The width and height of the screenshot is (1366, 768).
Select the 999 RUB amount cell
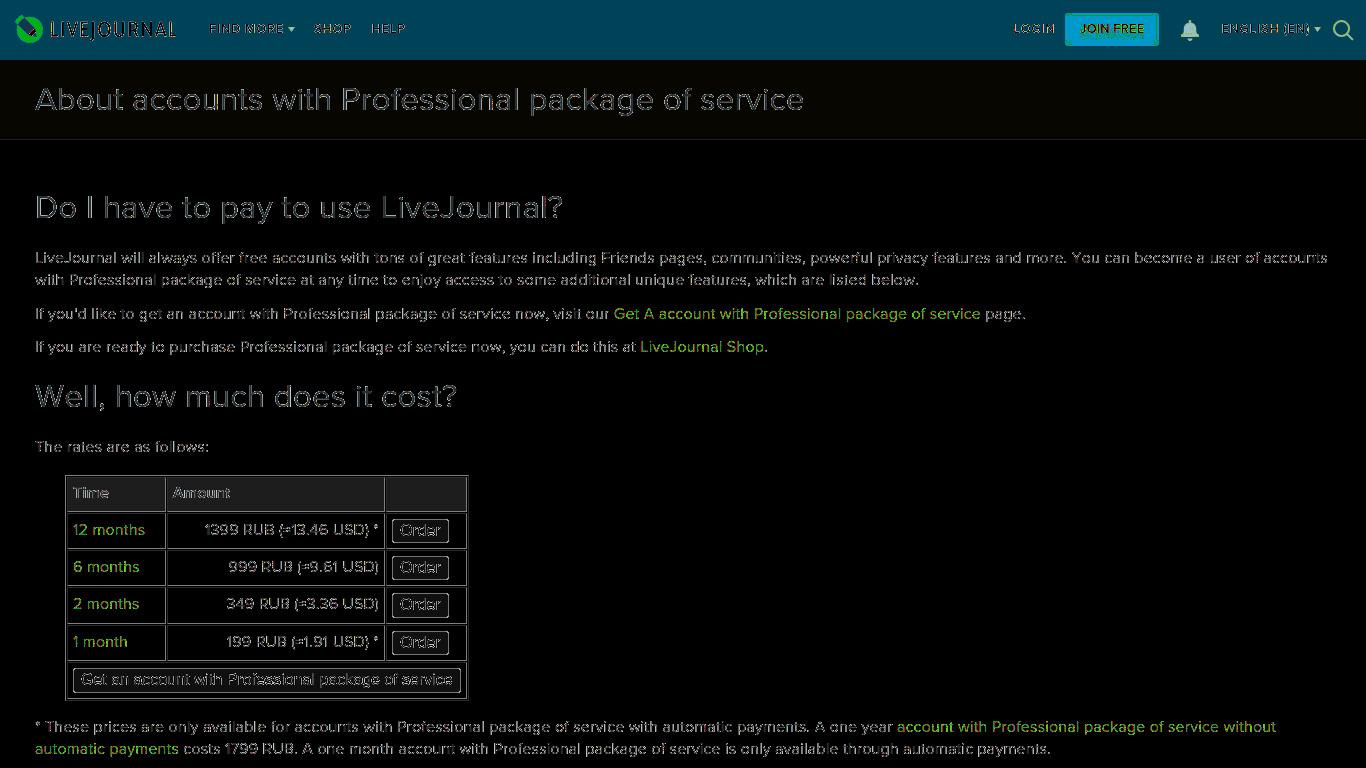pyautogui.click(x=275, y=567)
